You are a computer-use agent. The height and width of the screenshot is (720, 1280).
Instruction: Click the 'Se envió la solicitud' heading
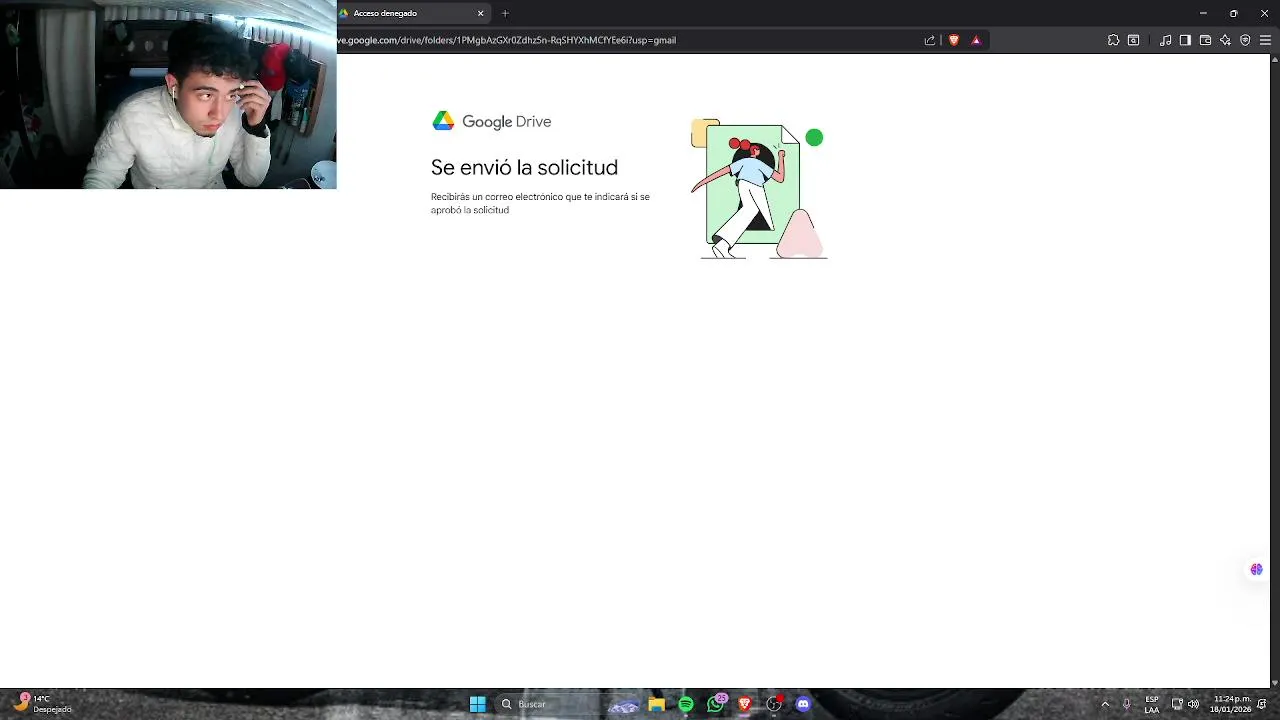click(x=524, y=167)
